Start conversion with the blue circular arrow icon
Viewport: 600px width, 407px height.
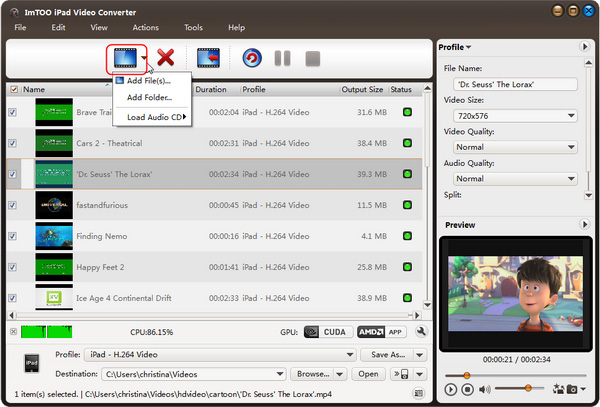[x=252, y=59]
